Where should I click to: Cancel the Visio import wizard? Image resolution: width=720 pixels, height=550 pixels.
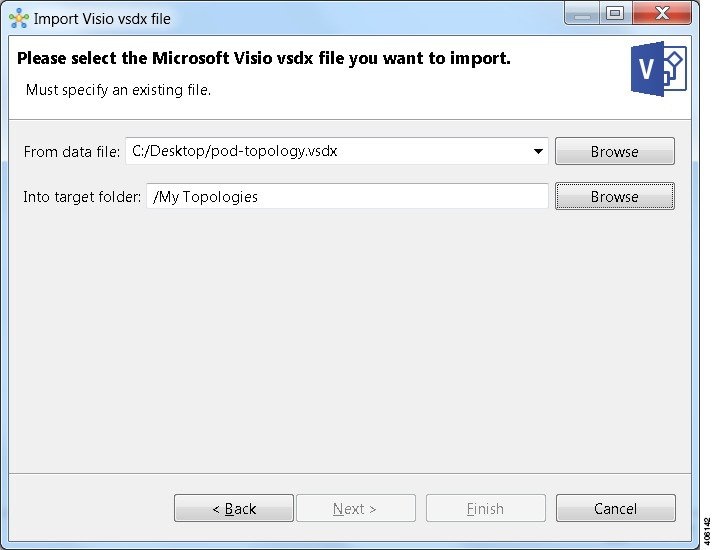[615, 509]
